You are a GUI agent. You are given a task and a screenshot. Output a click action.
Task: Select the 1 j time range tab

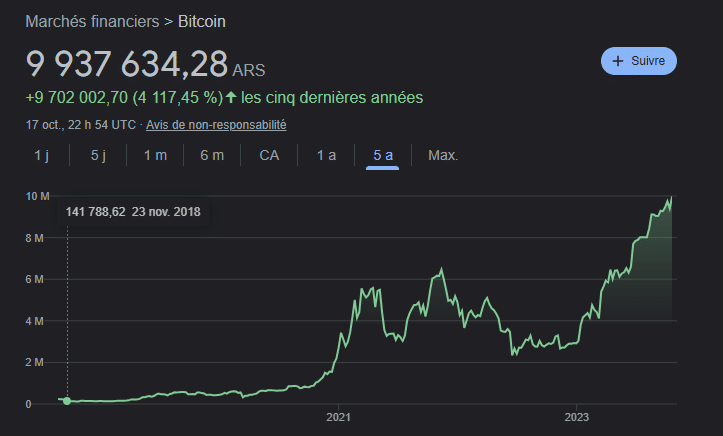click(x=41, y=155)
